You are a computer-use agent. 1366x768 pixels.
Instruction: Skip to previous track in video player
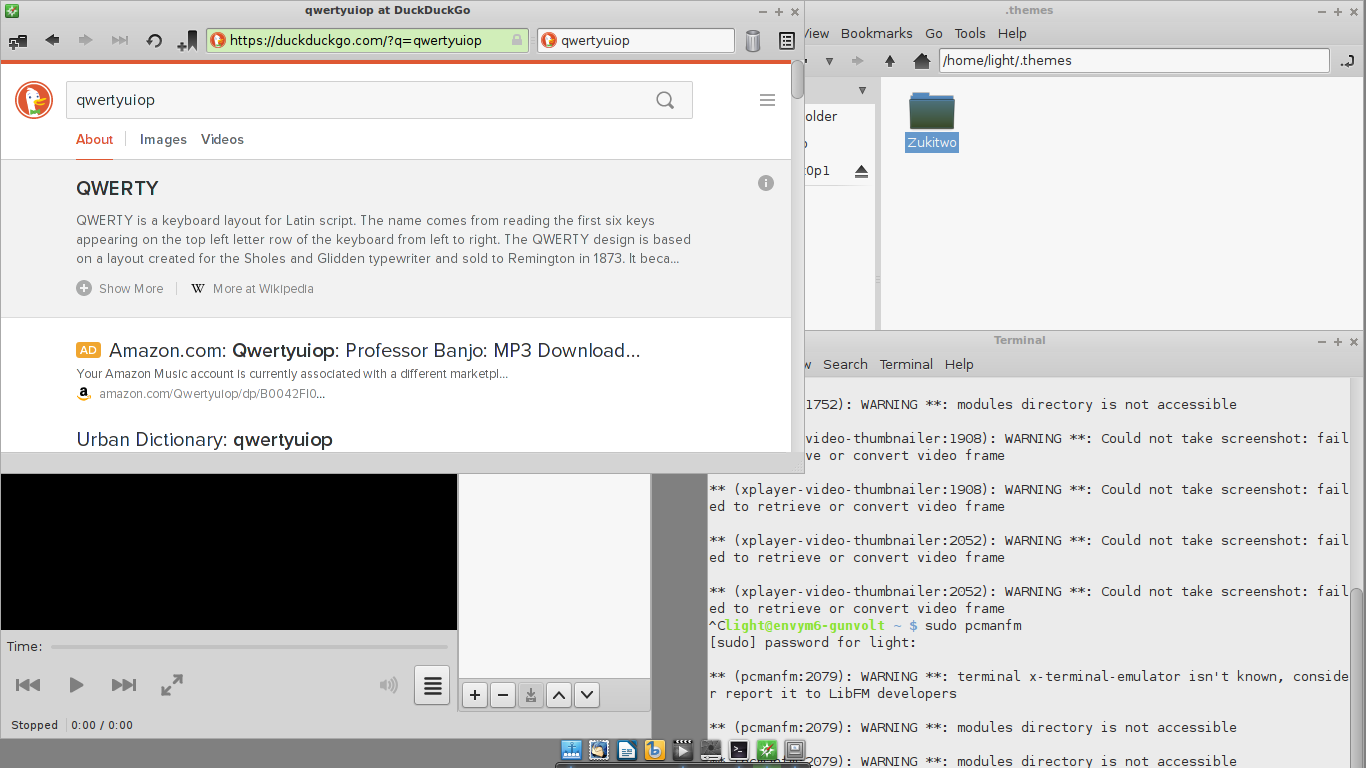28,685
